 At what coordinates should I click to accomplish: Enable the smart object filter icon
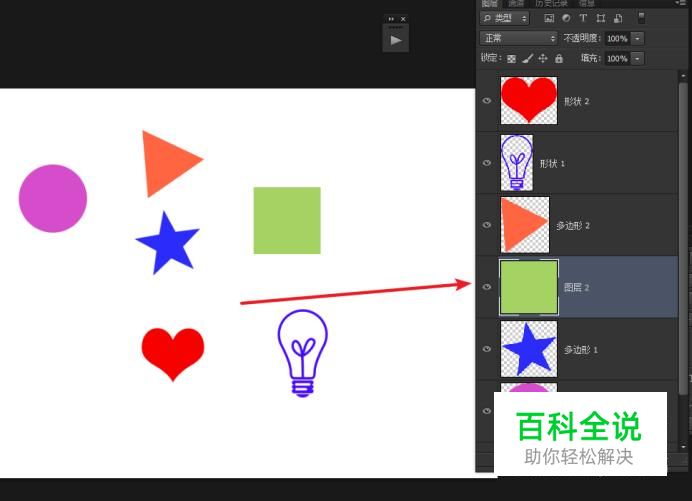(618, 18)
